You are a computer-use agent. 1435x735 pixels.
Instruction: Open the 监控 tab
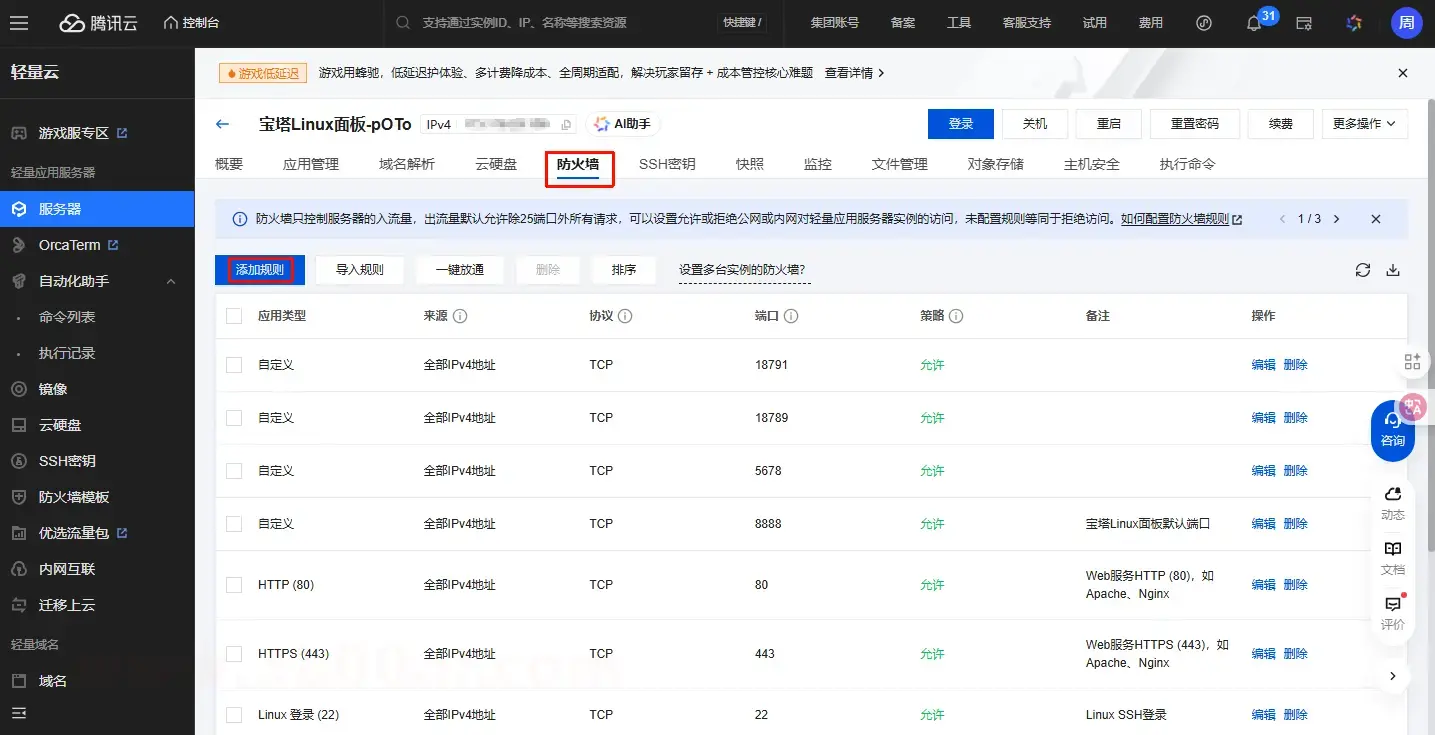(817, 164)
